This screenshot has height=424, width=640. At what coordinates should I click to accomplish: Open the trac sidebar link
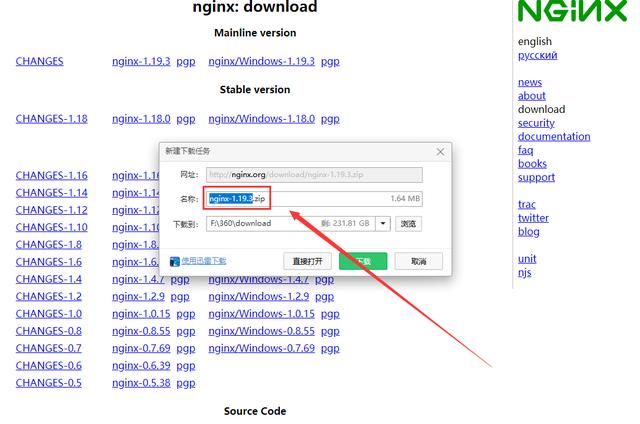coord(527,204)
